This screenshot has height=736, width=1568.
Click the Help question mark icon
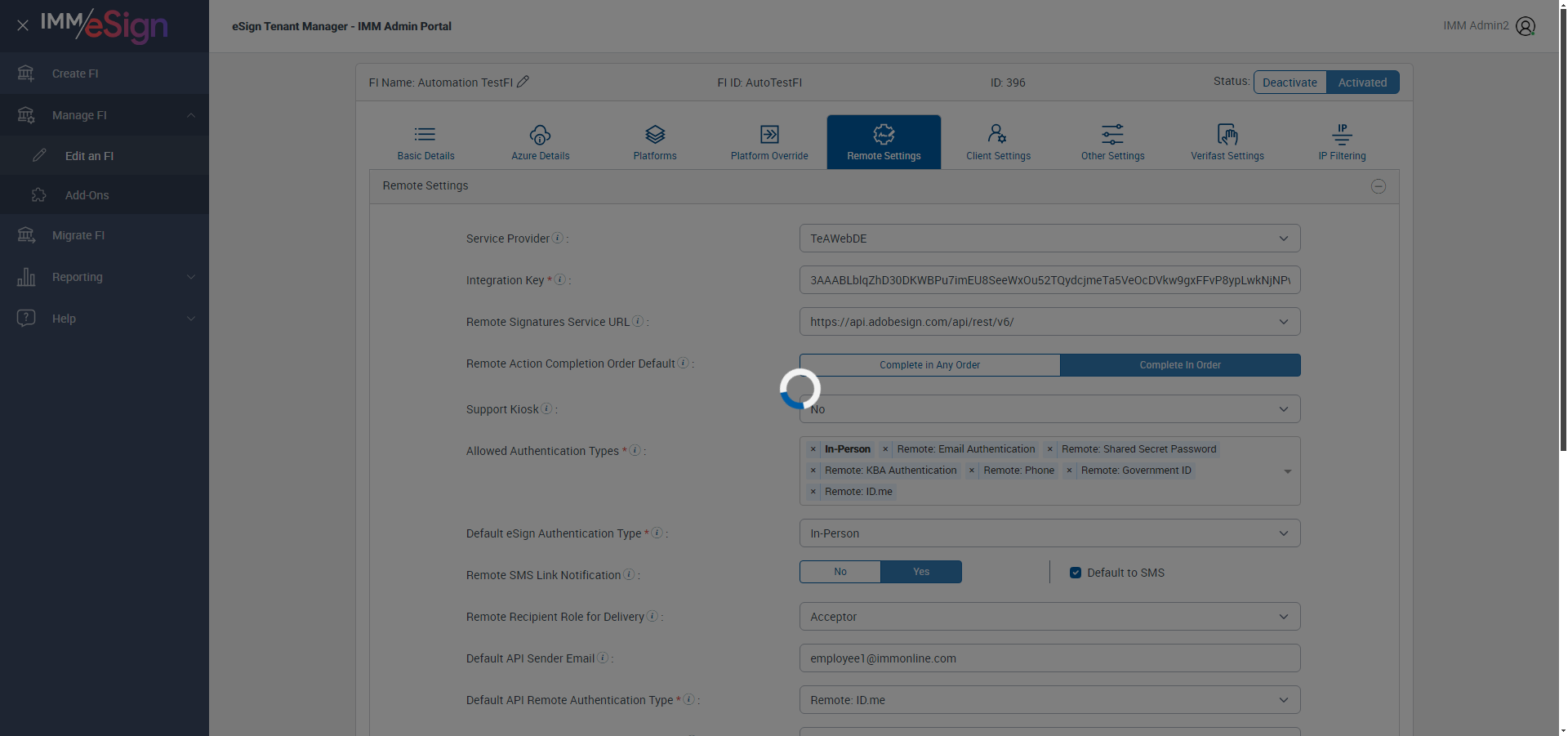click(x=26, y=318)
